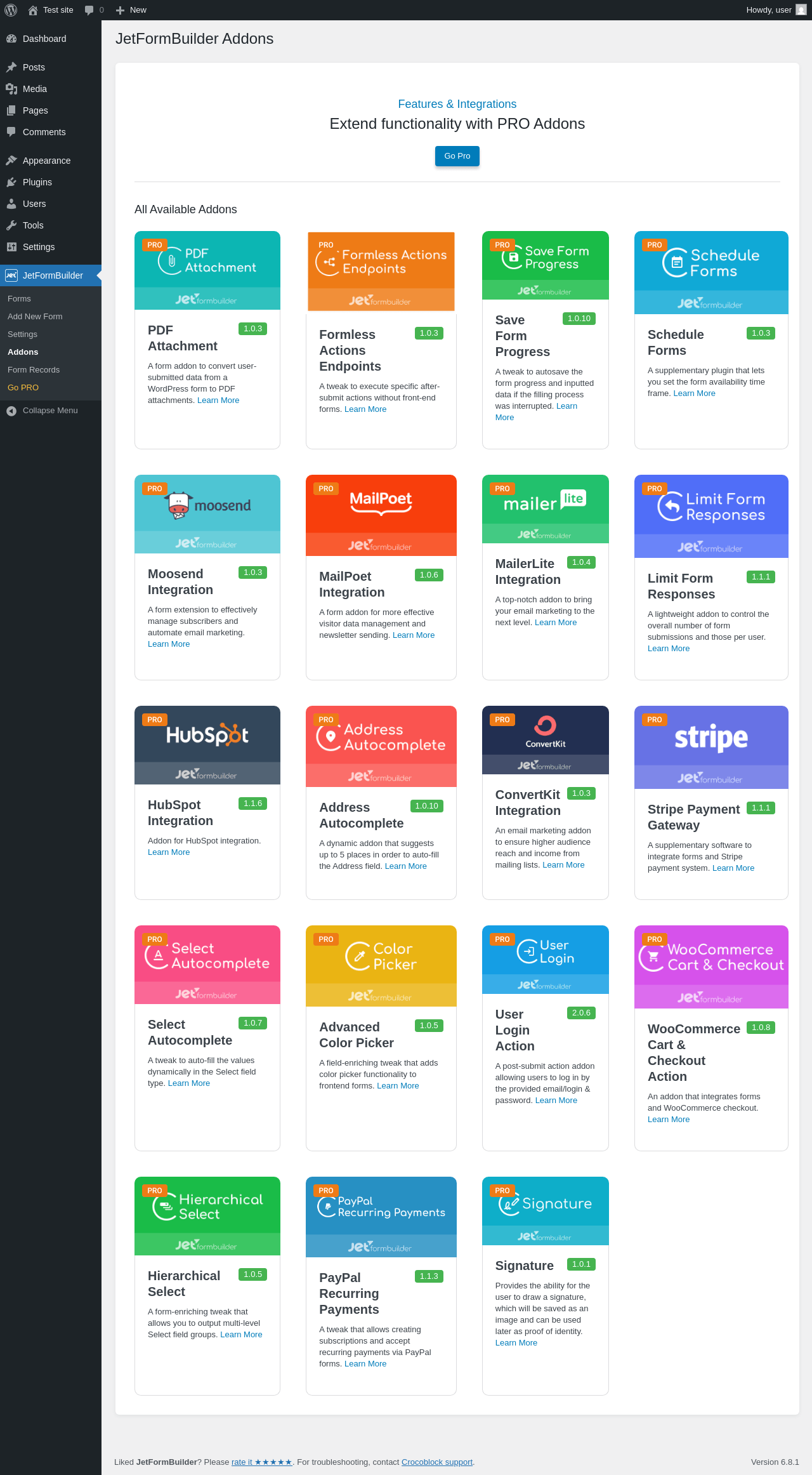
Task: Open Form Records submenu item
Action: [x=34, y=370]
